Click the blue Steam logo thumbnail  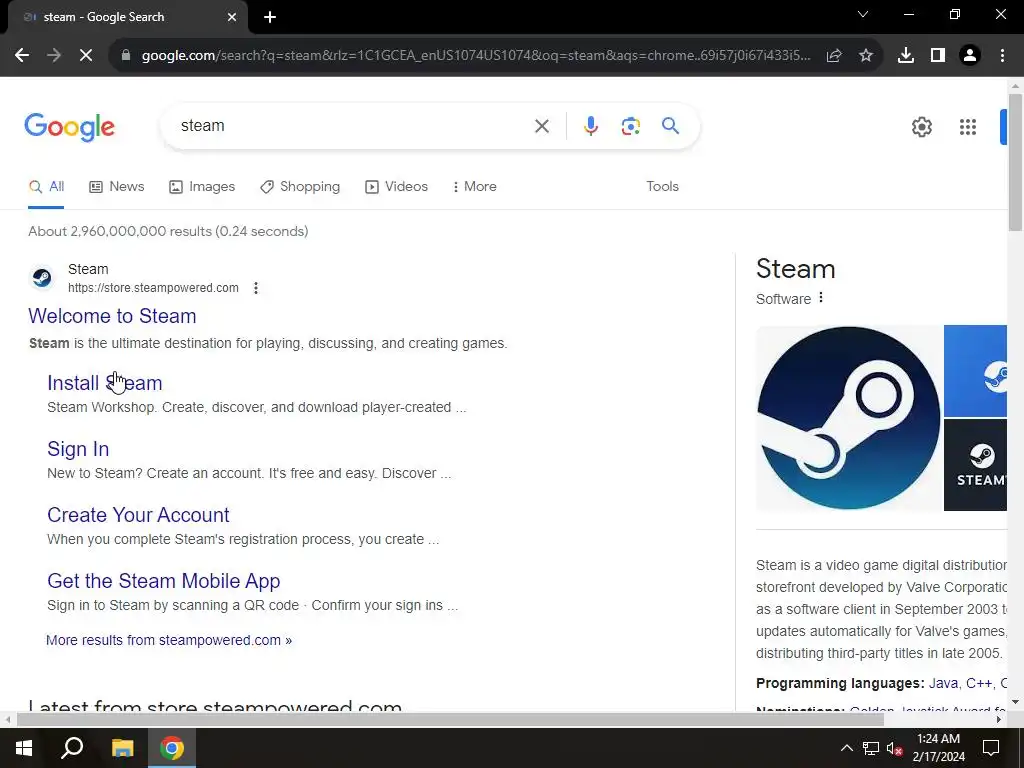976,371
